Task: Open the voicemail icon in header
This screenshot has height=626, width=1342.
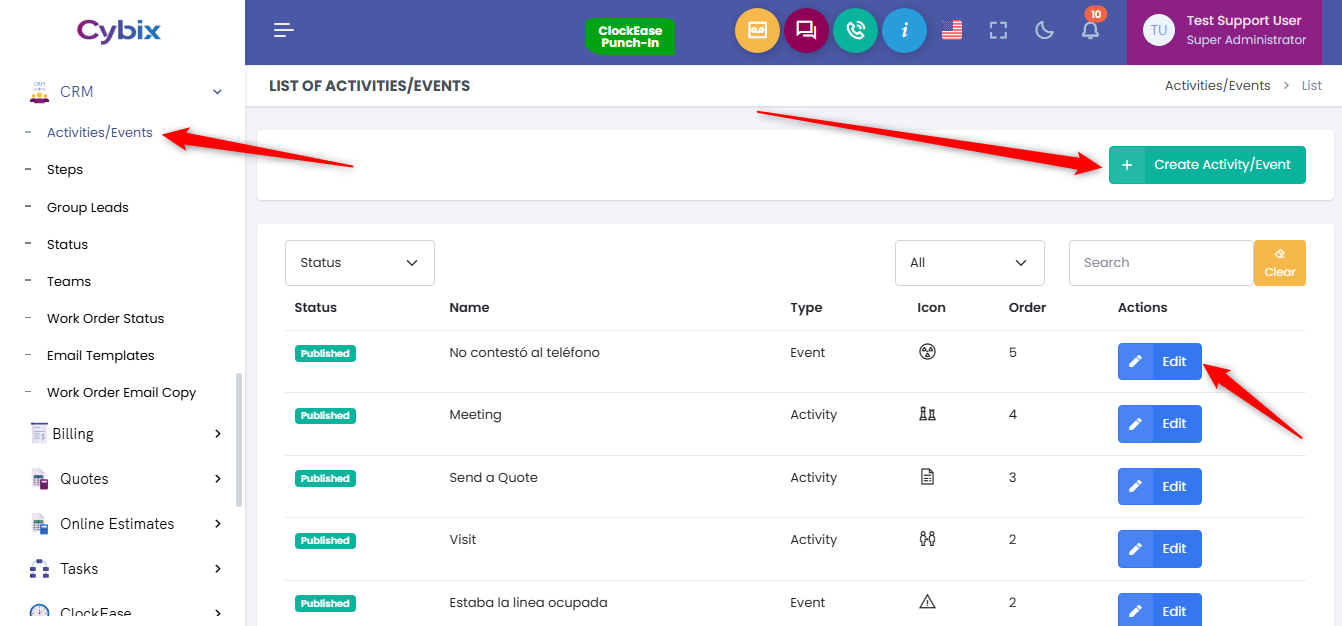Action: coord(757,30)
